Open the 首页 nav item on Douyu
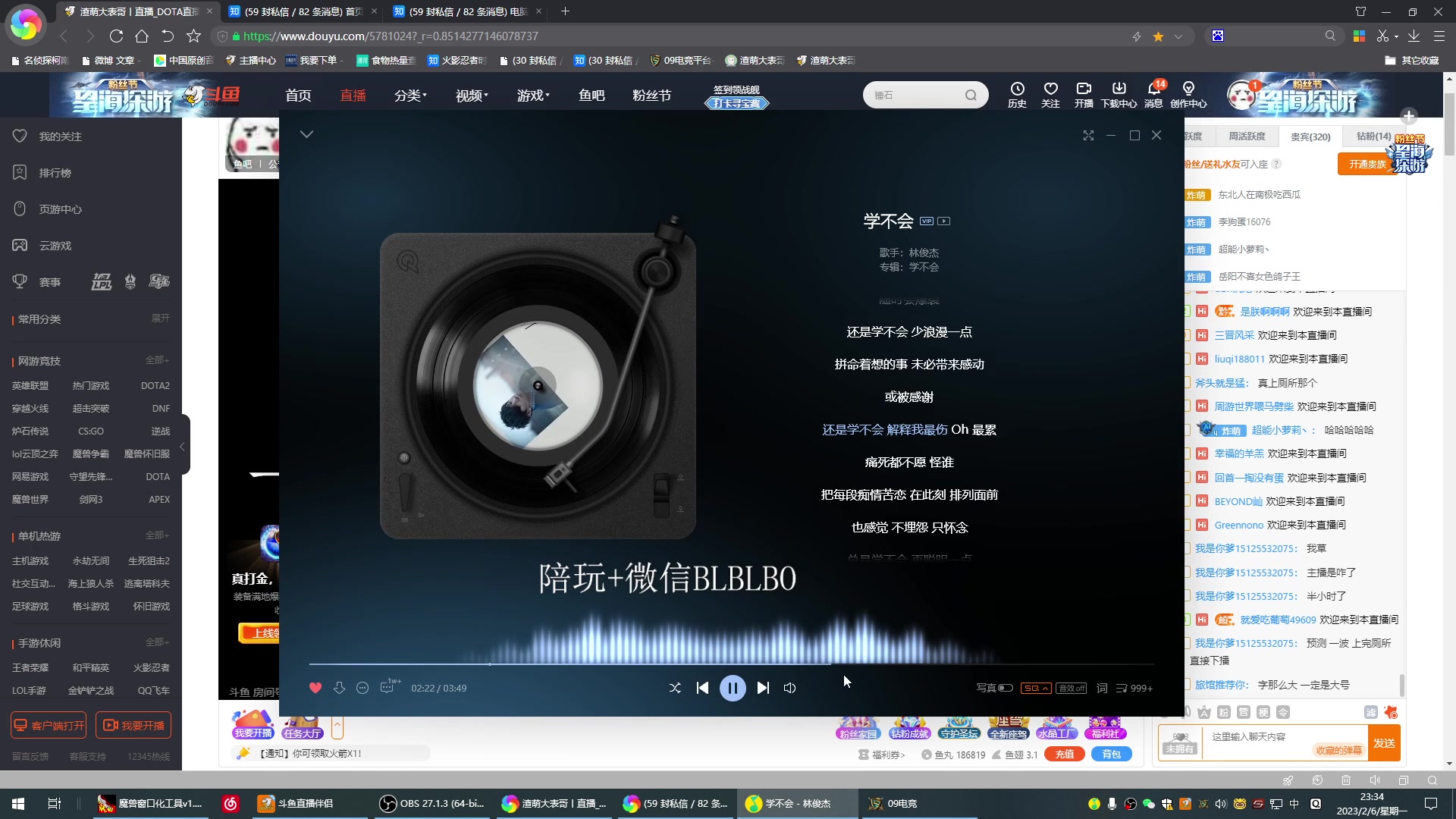This screenshot has height=819, width=1456. point(298,96)
